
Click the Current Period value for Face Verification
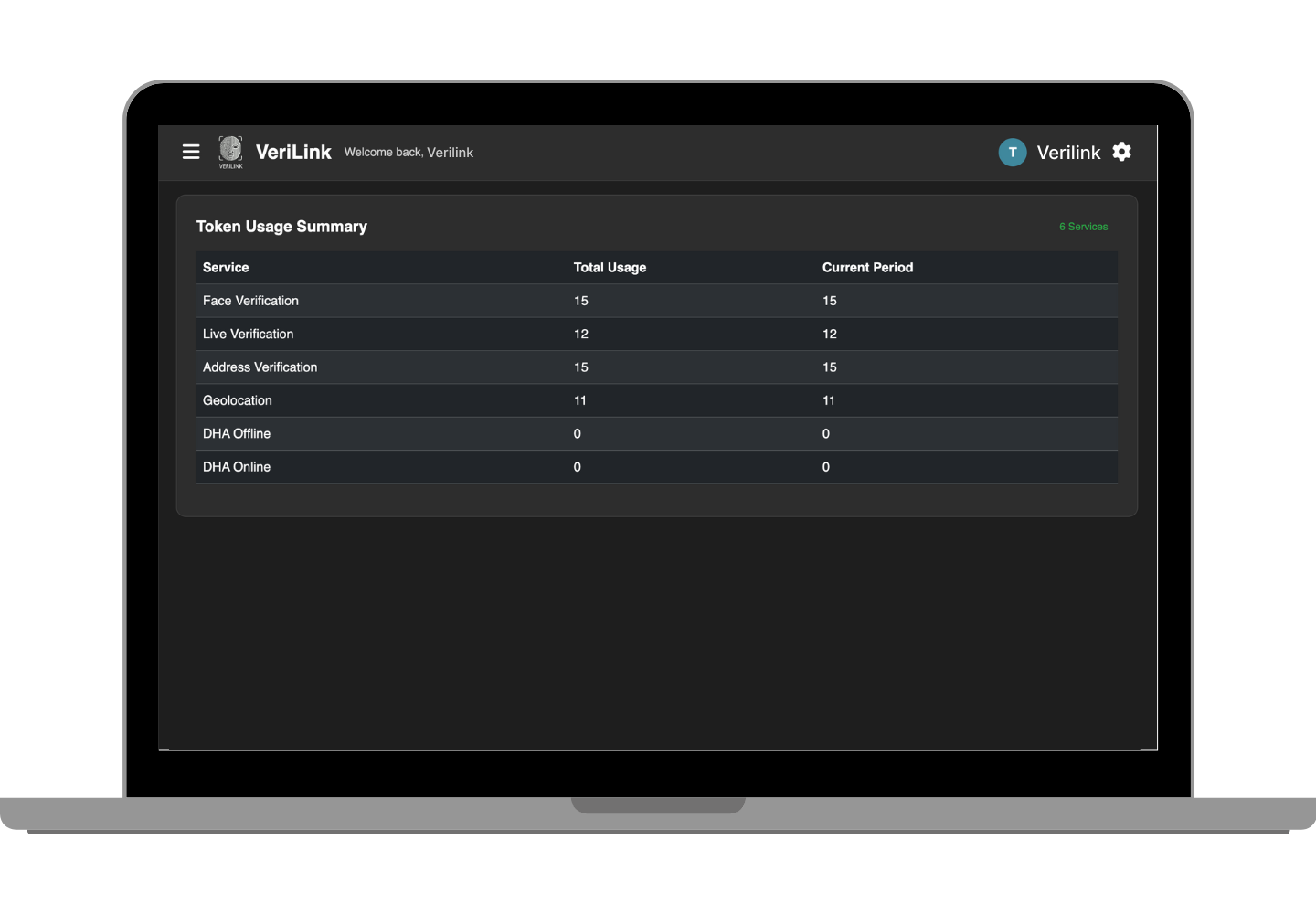click(x=829, y=300)
